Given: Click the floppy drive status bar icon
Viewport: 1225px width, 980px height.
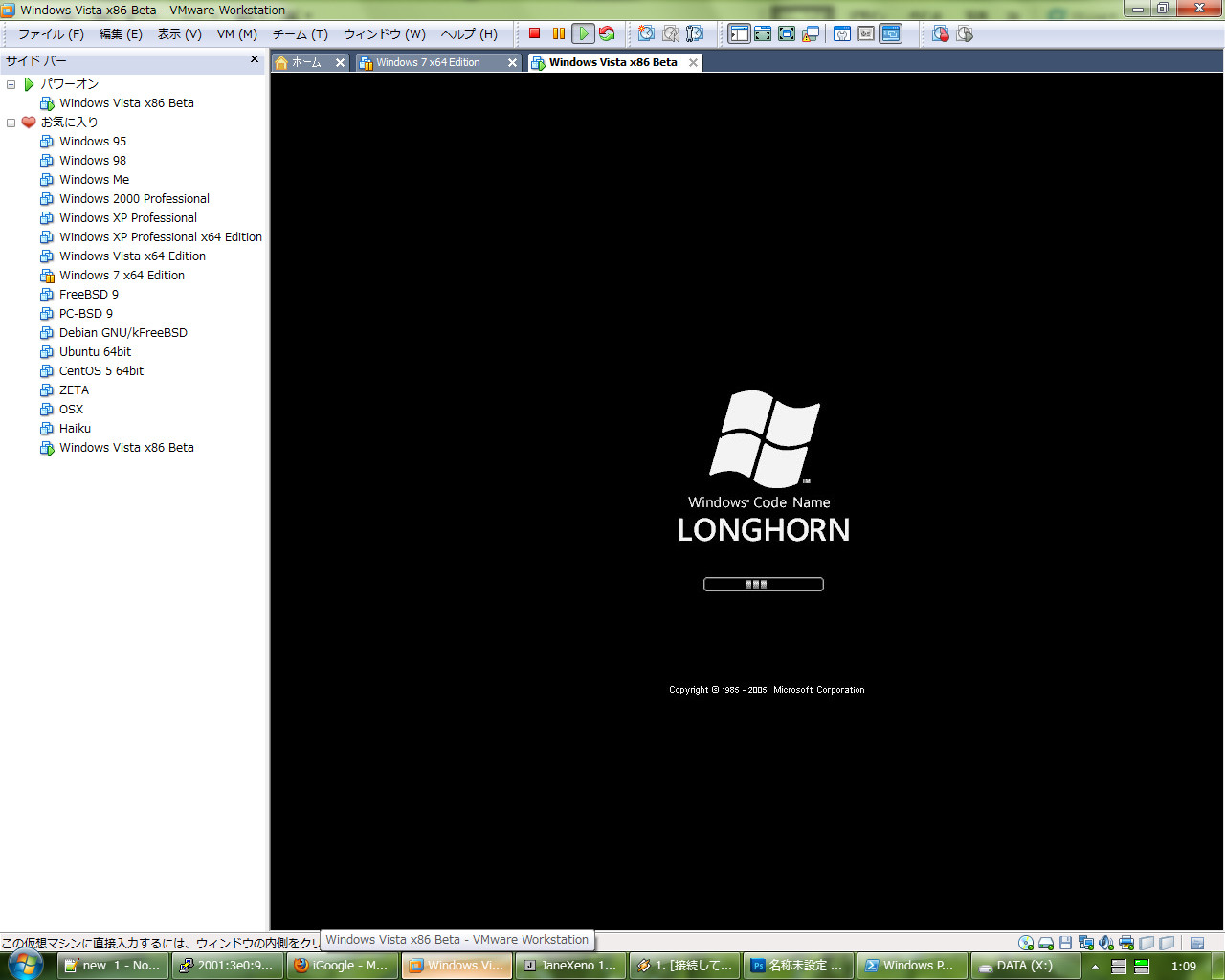Looking at the screenshot, I should (x=1066, y=943).
